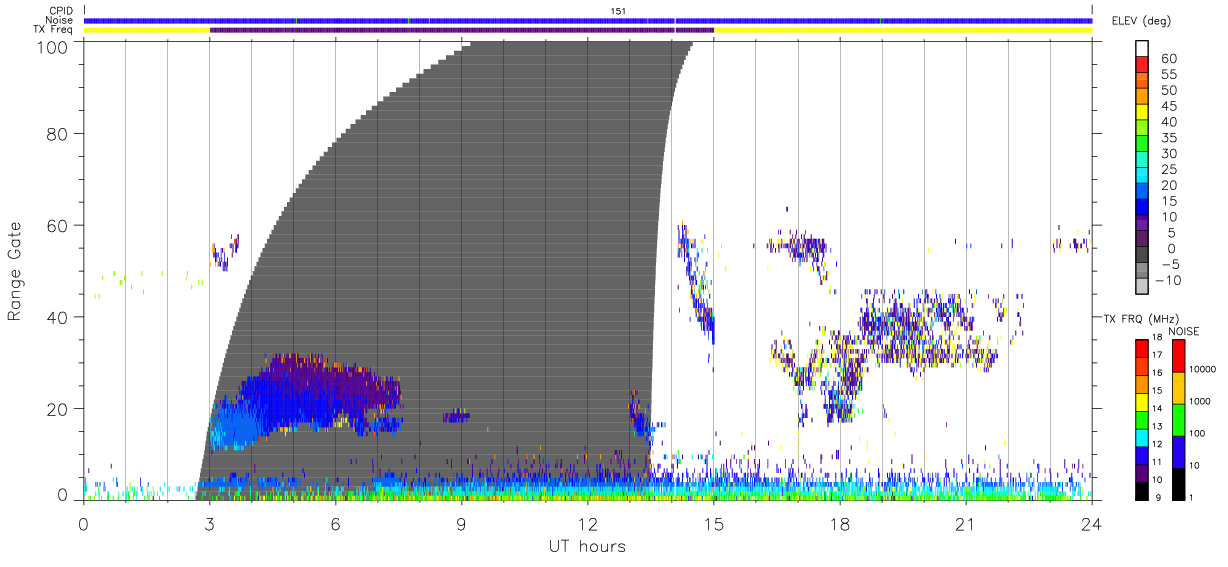Click the 80 tick on Range Gate axis

58,134
